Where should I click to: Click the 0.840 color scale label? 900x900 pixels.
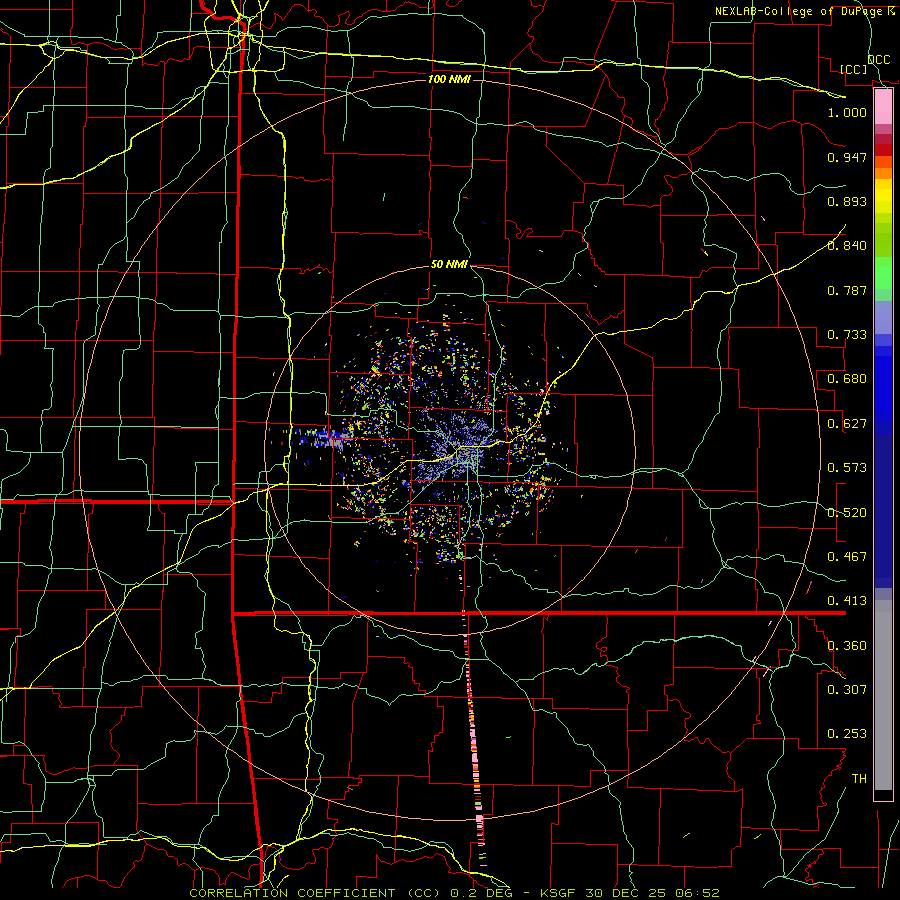click(847, 246)
